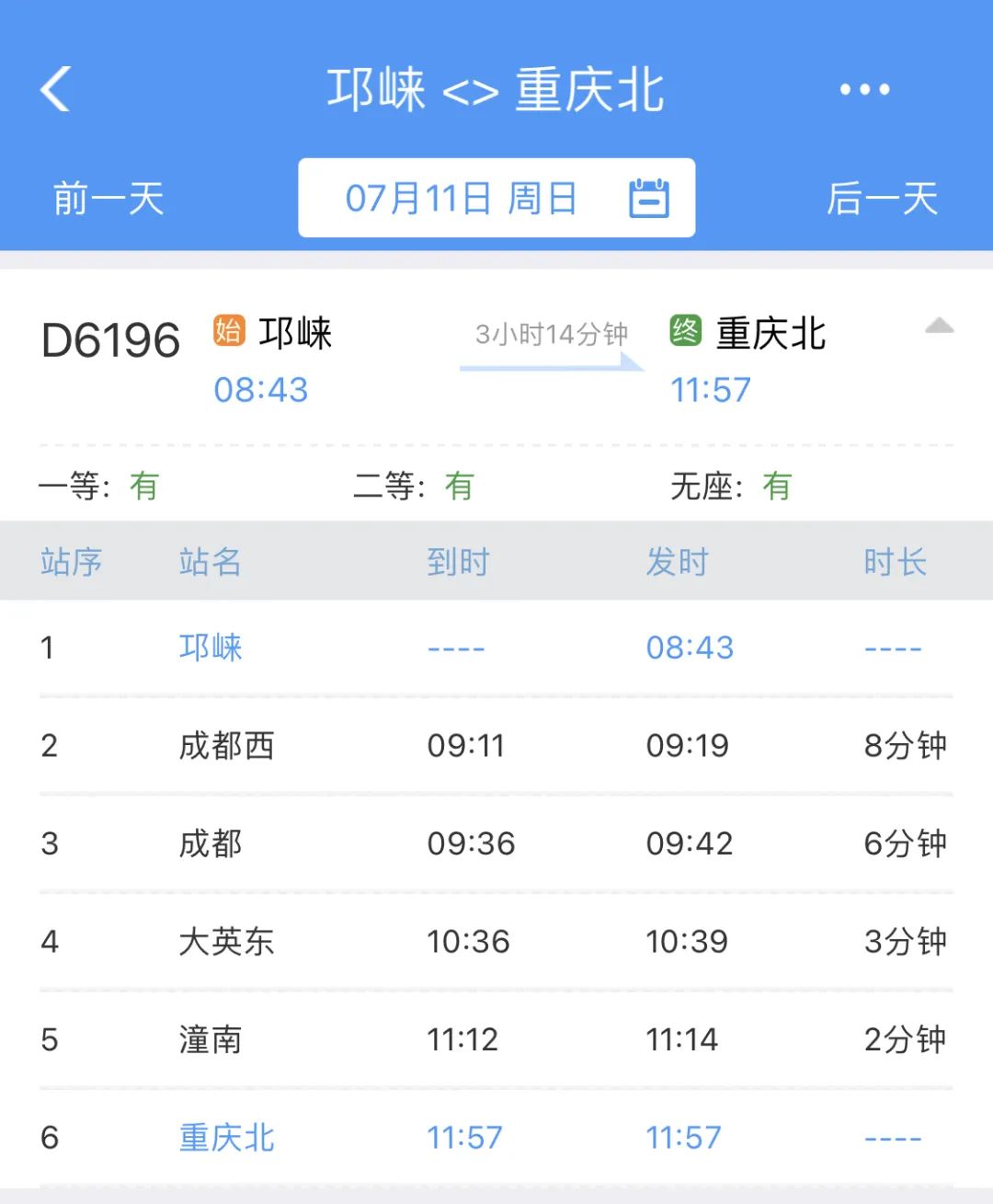Tap the green terminal station badge
The height and width of the screenshot is (1204, 993).
[685, 330]
